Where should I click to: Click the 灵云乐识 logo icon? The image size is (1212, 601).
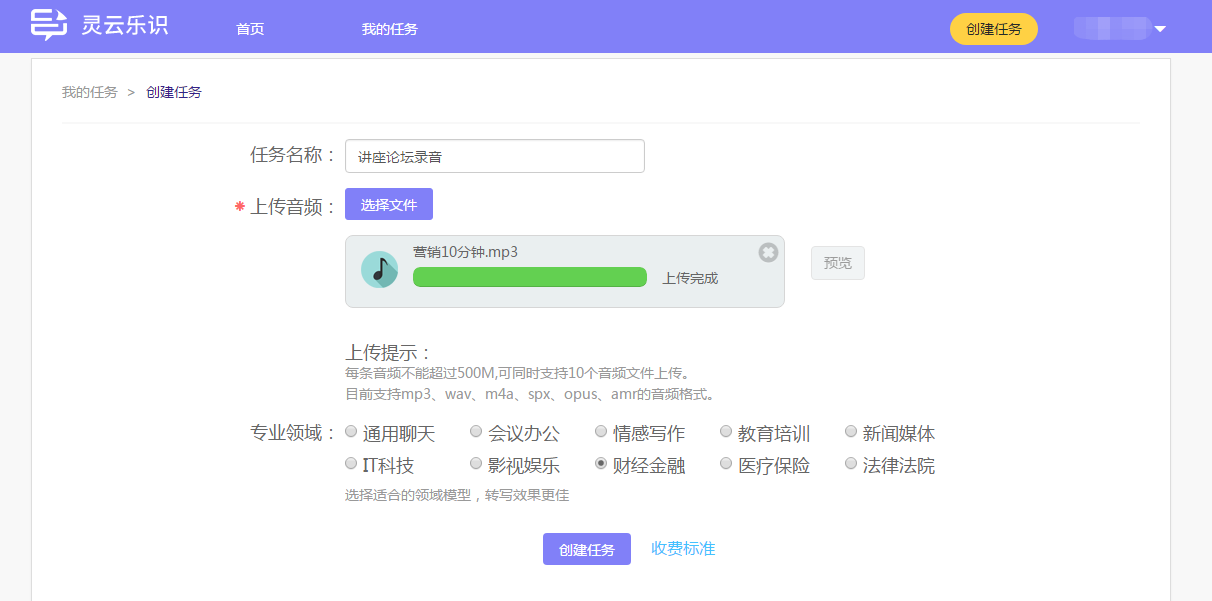(48, 25)
